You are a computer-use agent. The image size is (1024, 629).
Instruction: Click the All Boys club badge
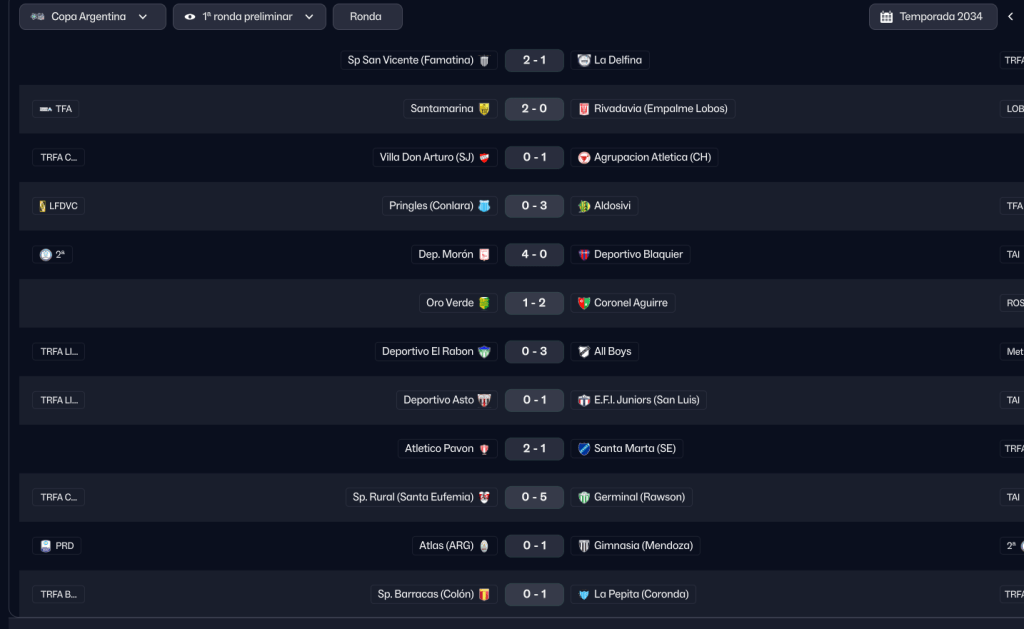click(584, 352)
